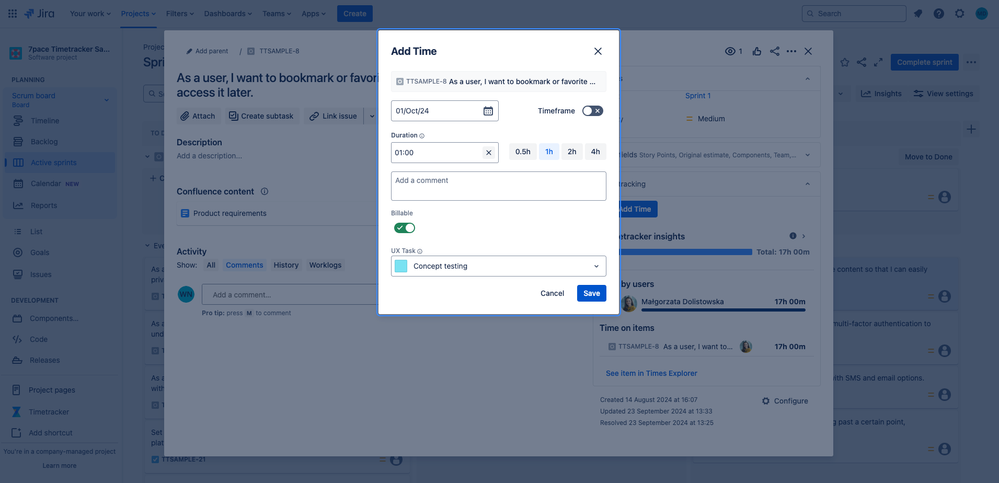This screenshot has width=999, height=483.
Task: Click the thumbs-up vote icon
Action: 757,52
